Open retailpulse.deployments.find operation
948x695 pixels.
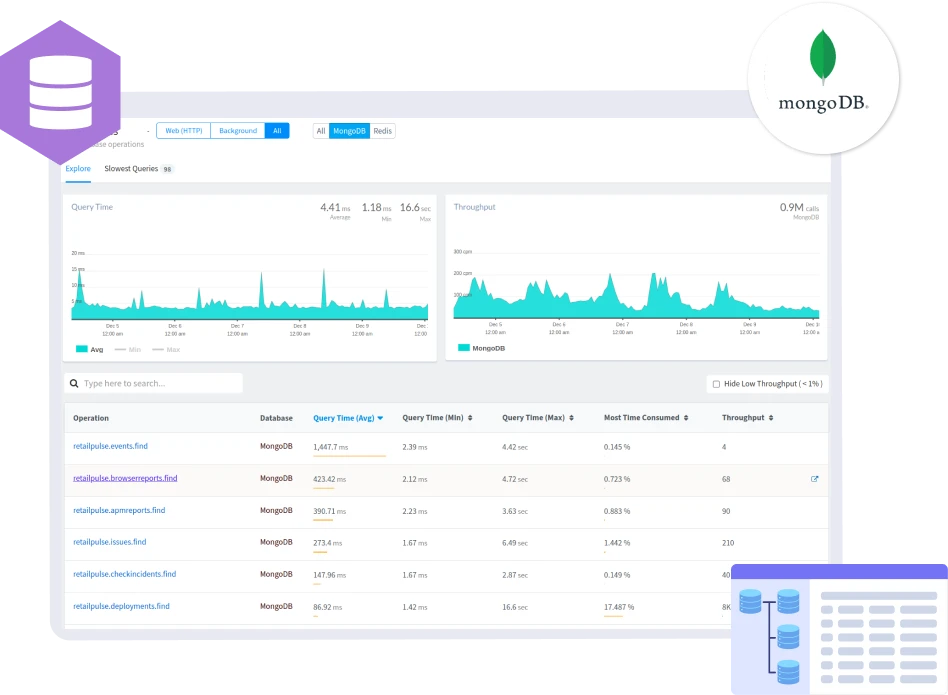pyautogui.click(x=122, y=606)
